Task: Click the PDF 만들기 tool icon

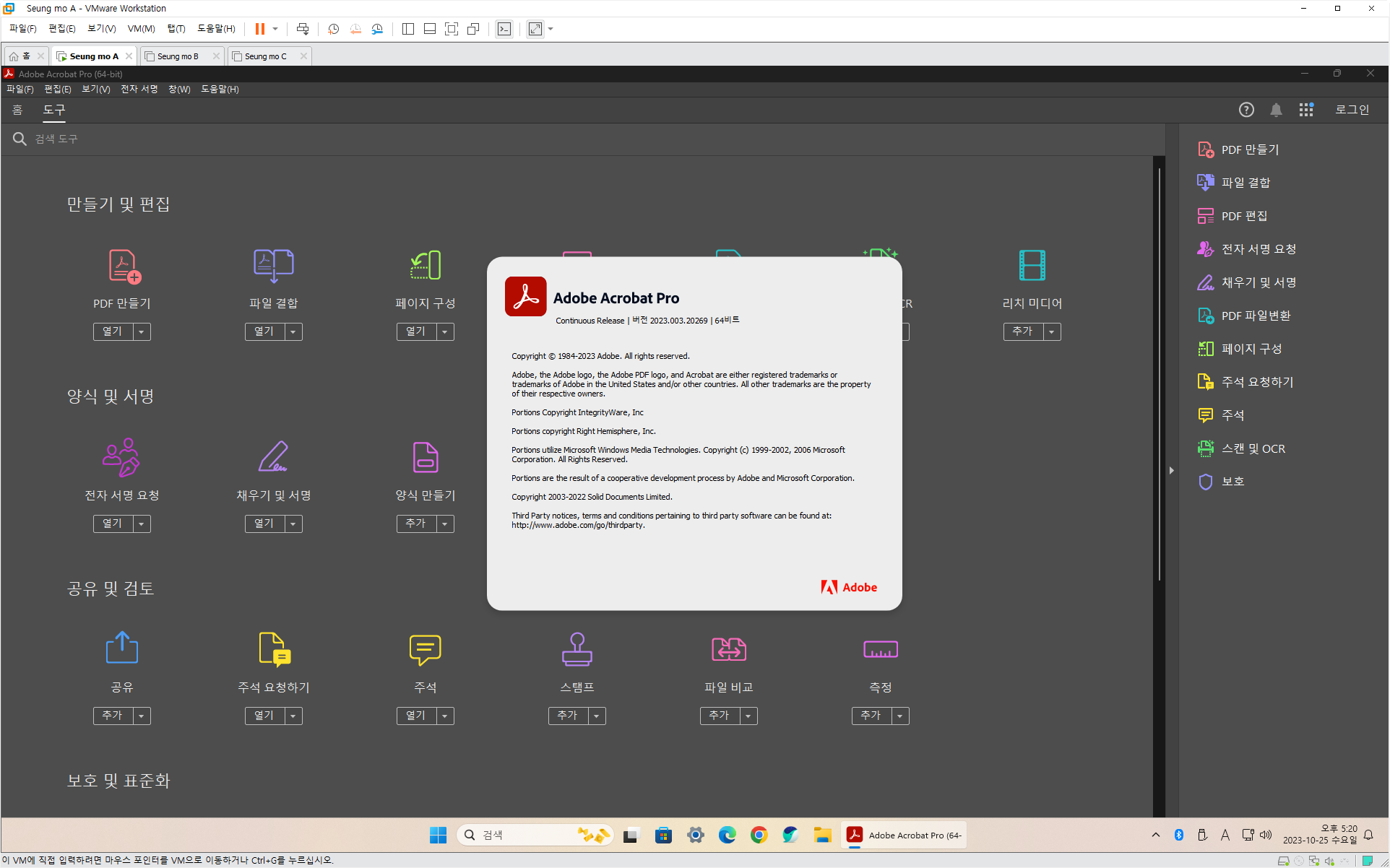Action: click(124, 266)
